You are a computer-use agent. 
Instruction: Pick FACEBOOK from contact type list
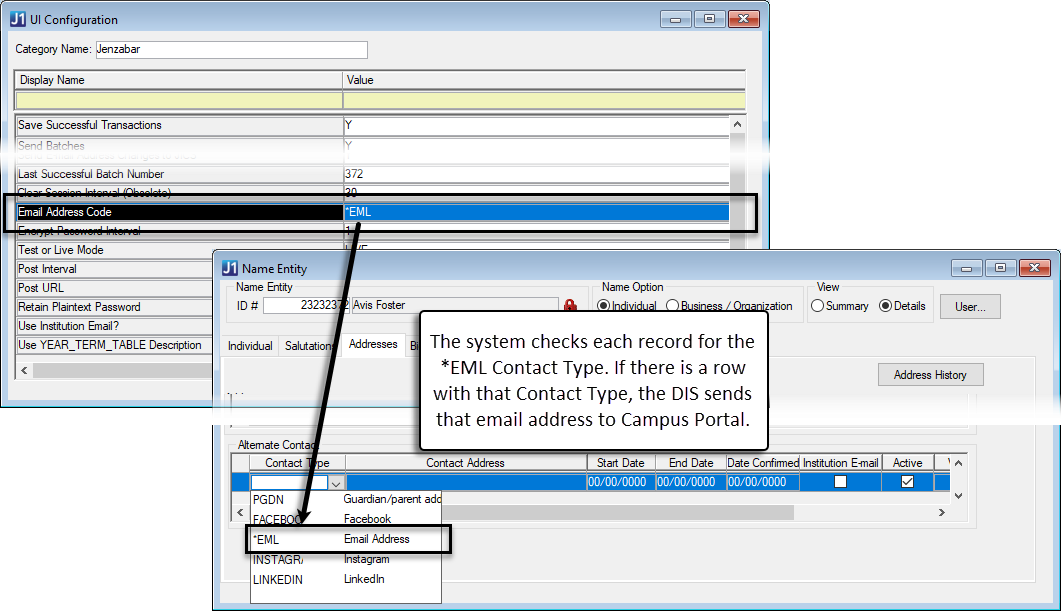pyautogui.click(x=346, y=519)
